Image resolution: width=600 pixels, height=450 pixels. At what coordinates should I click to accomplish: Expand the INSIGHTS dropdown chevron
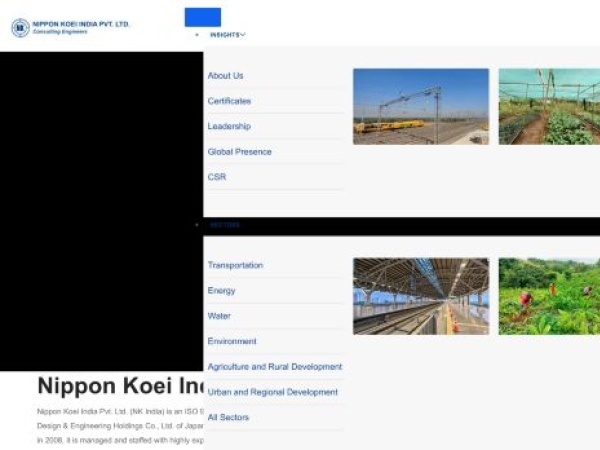click(243, 35)
